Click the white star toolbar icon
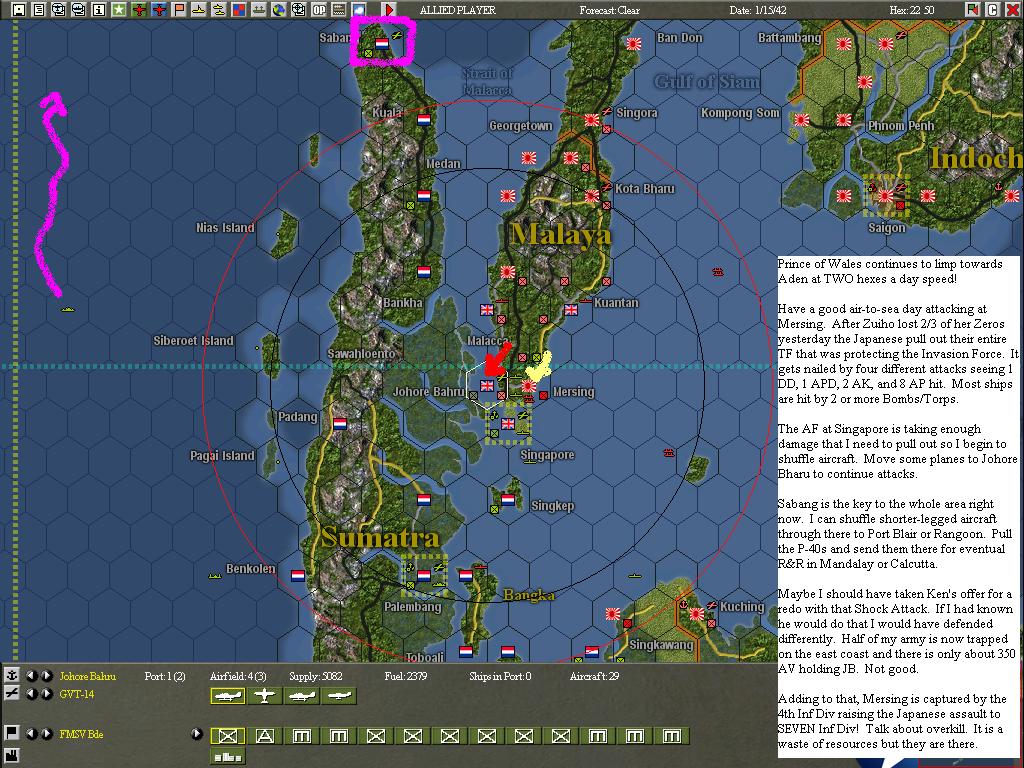Image resolution: width=1024 pixels, height=768 pixels. click(x=119, y=10)
